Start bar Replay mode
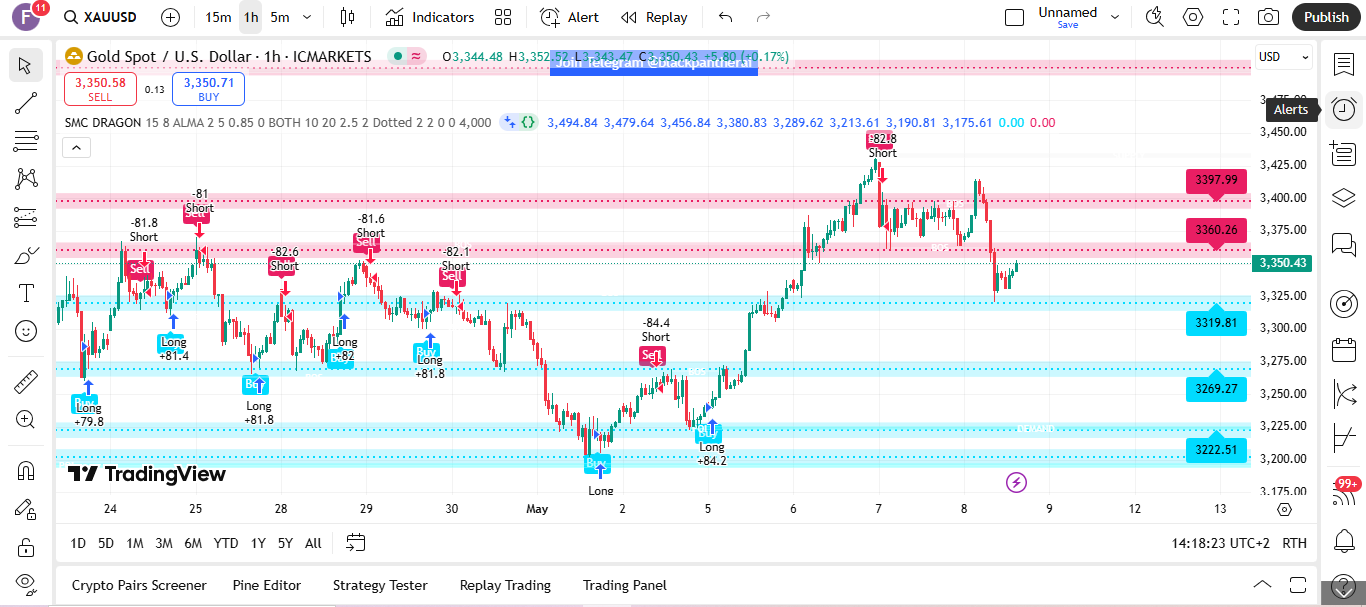The height and width of the screenshot is (607, 1366). point(655,17)
